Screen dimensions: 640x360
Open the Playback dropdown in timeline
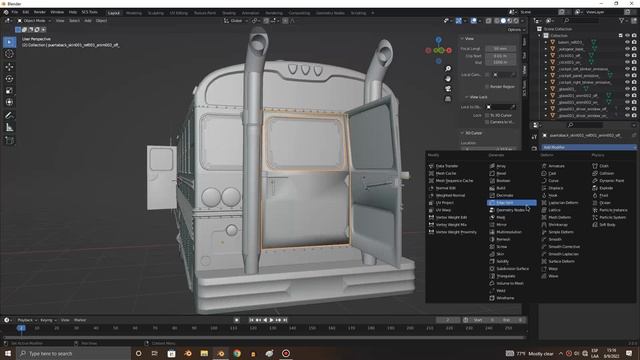[27, 320]
